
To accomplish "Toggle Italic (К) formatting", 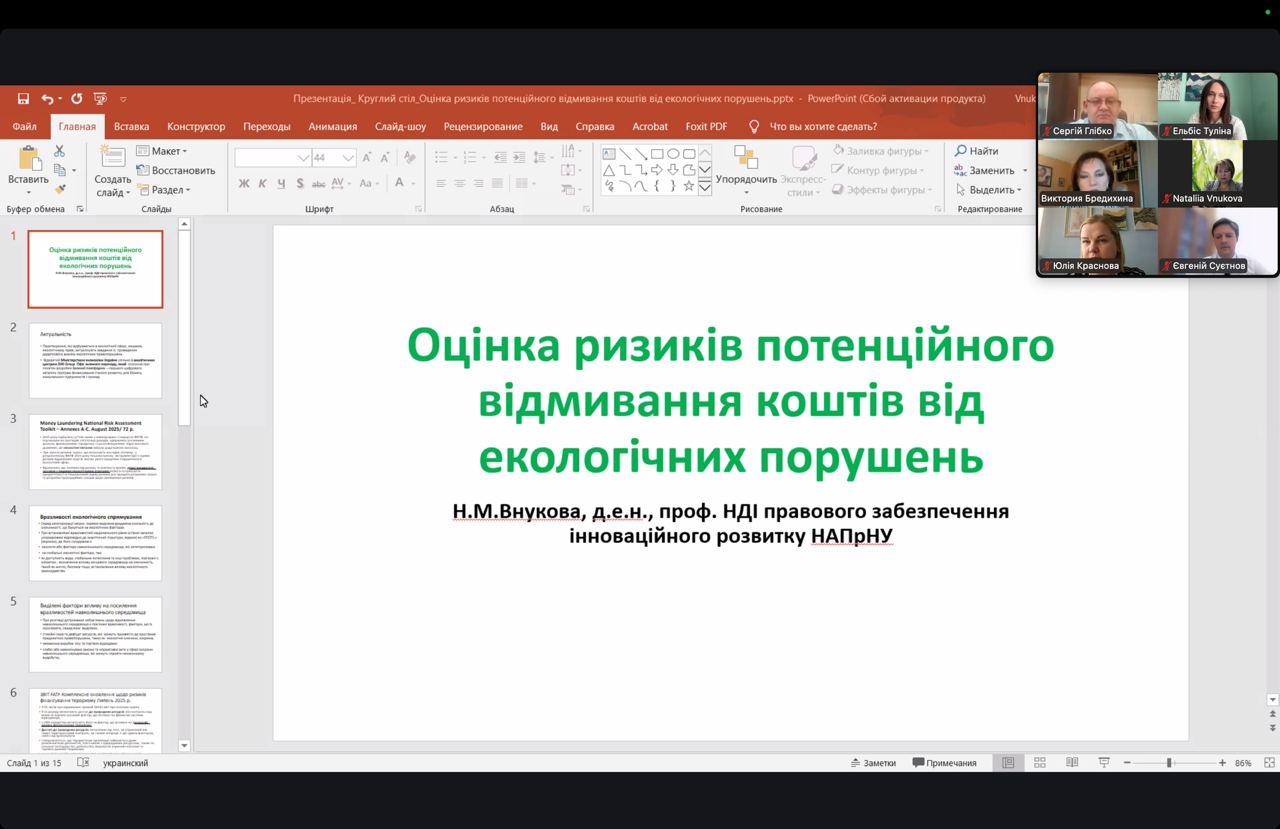I will click(263, 184).
